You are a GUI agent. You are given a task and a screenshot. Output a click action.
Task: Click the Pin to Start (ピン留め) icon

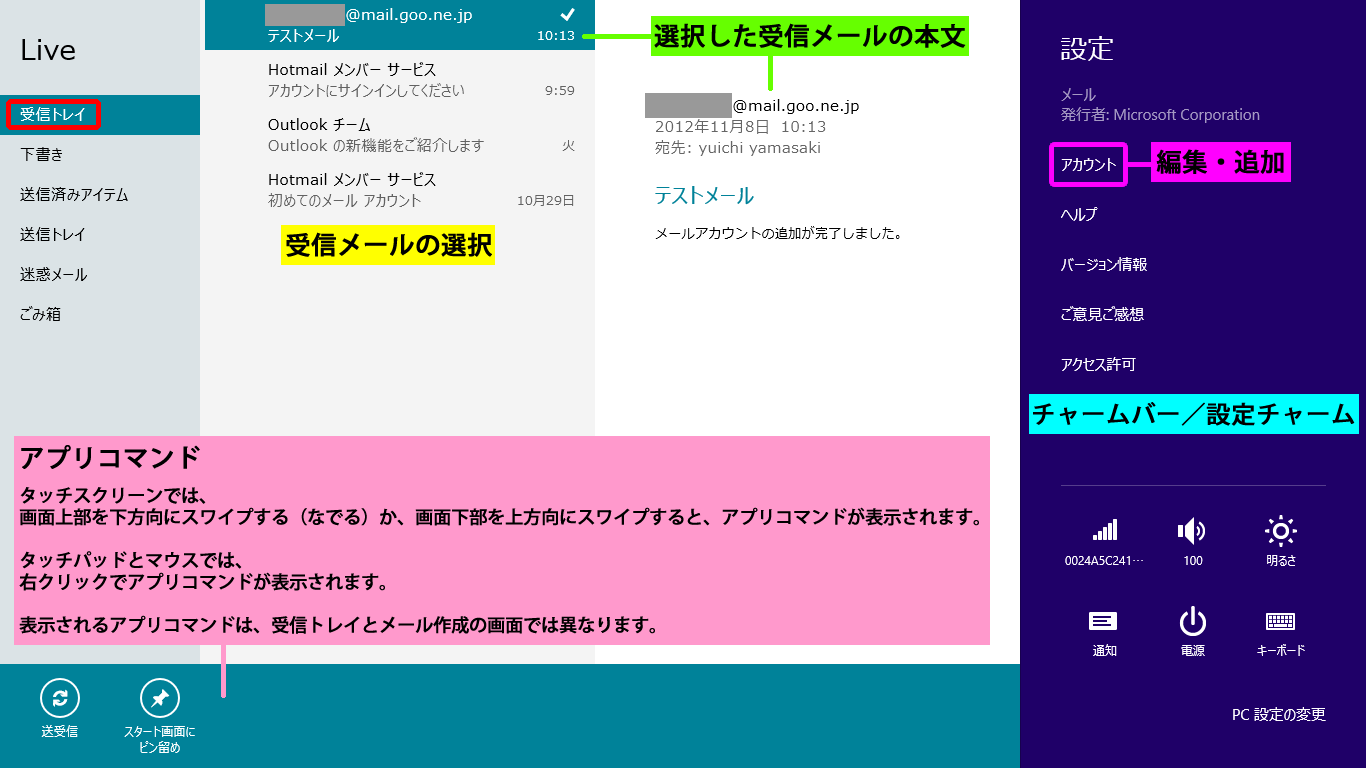[x=159, y=698]
